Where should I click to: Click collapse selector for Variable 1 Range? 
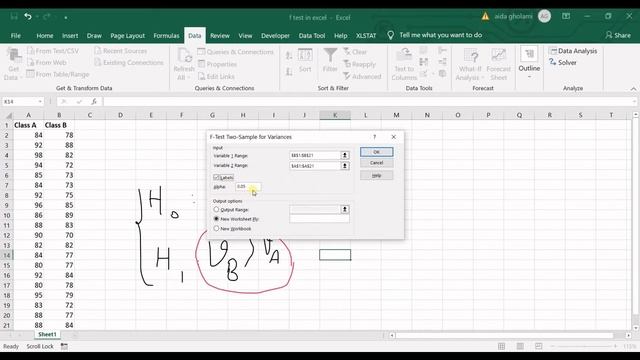[x=345, y=155]
